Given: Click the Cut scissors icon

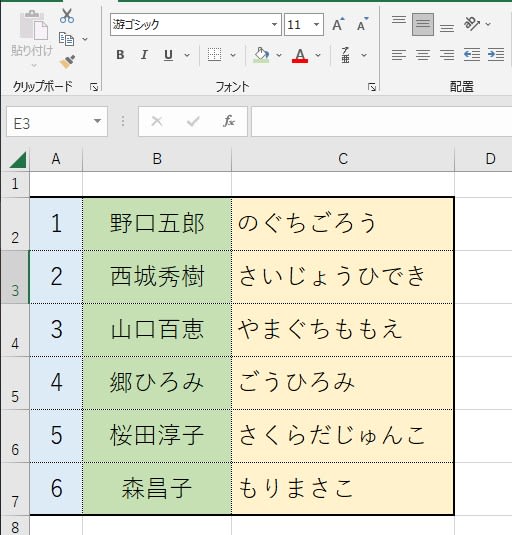Looking at the screenshot, I should tap(67, 16).
